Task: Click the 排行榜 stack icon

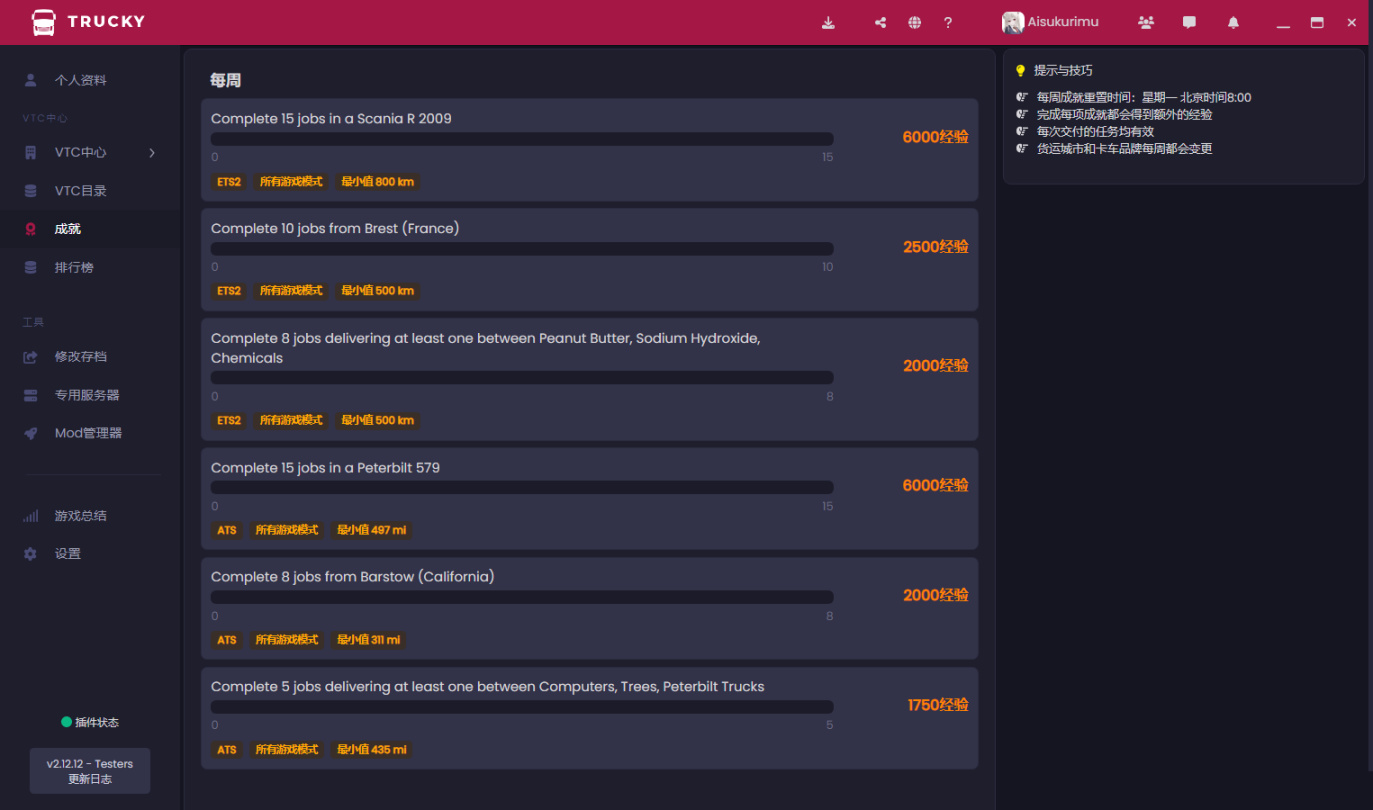Action: 31,268
